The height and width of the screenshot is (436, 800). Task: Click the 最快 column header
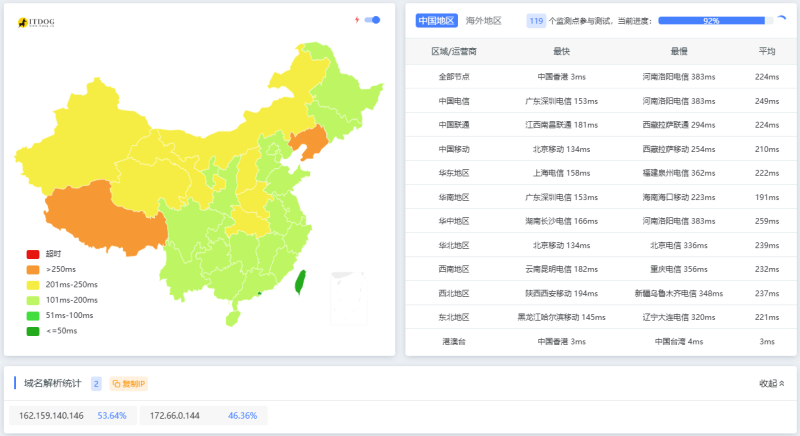(x=561, y=52)
